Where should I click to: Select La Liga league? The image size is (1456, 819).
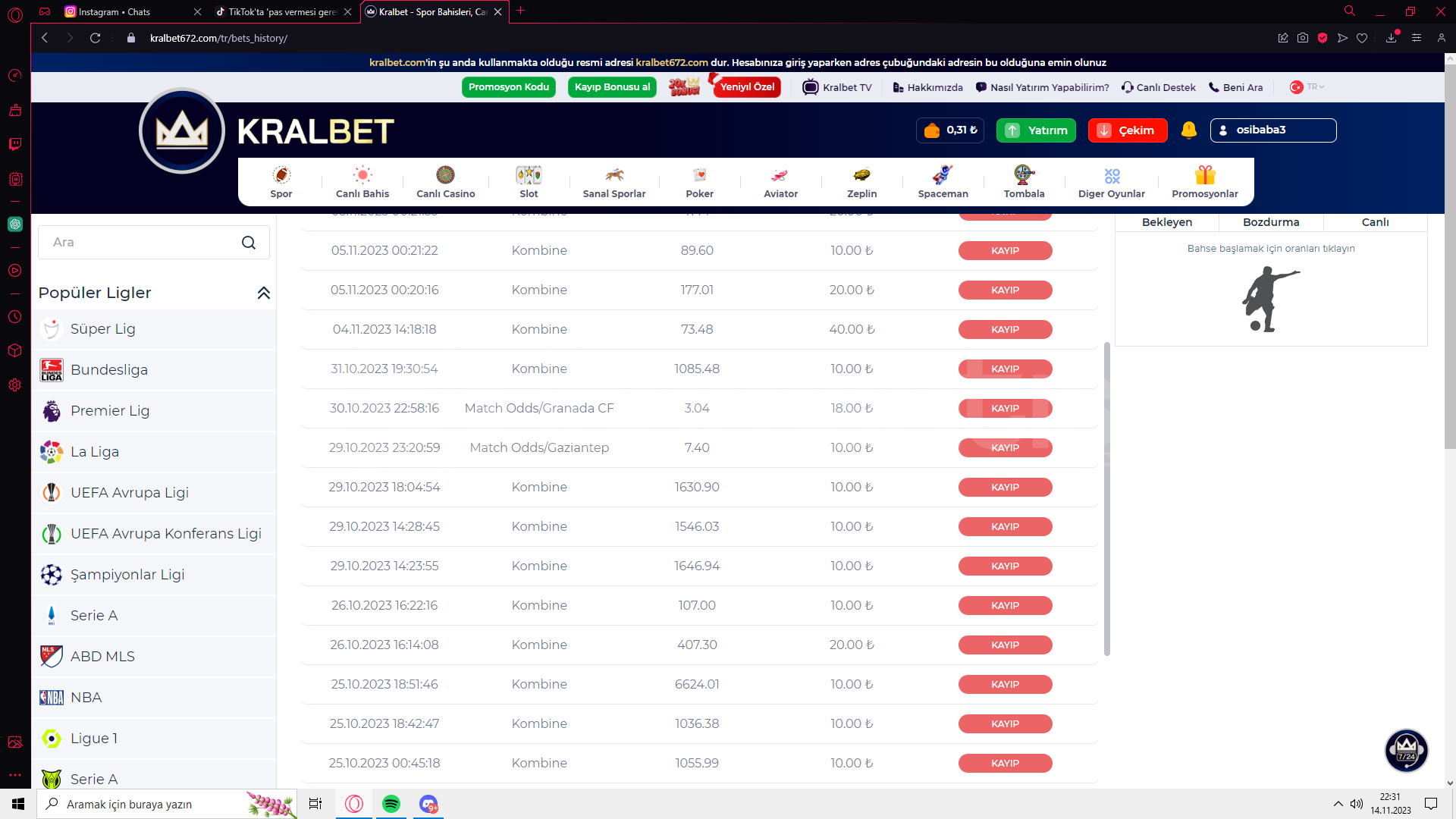pyautogui.click(x=154, y=452)
